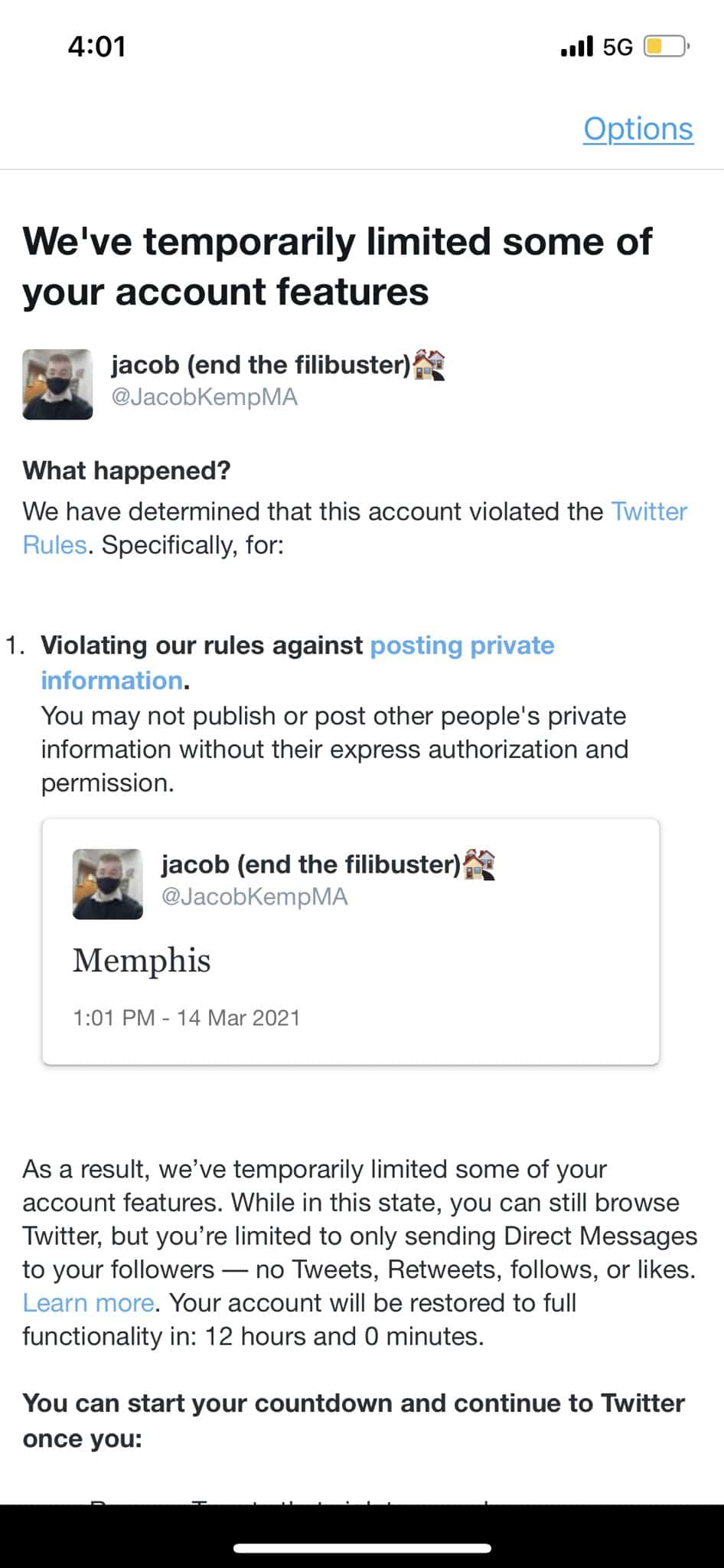Tap the profile avatar under the headline
Screen dimensions: 724x1568
(x=57, y=384)
